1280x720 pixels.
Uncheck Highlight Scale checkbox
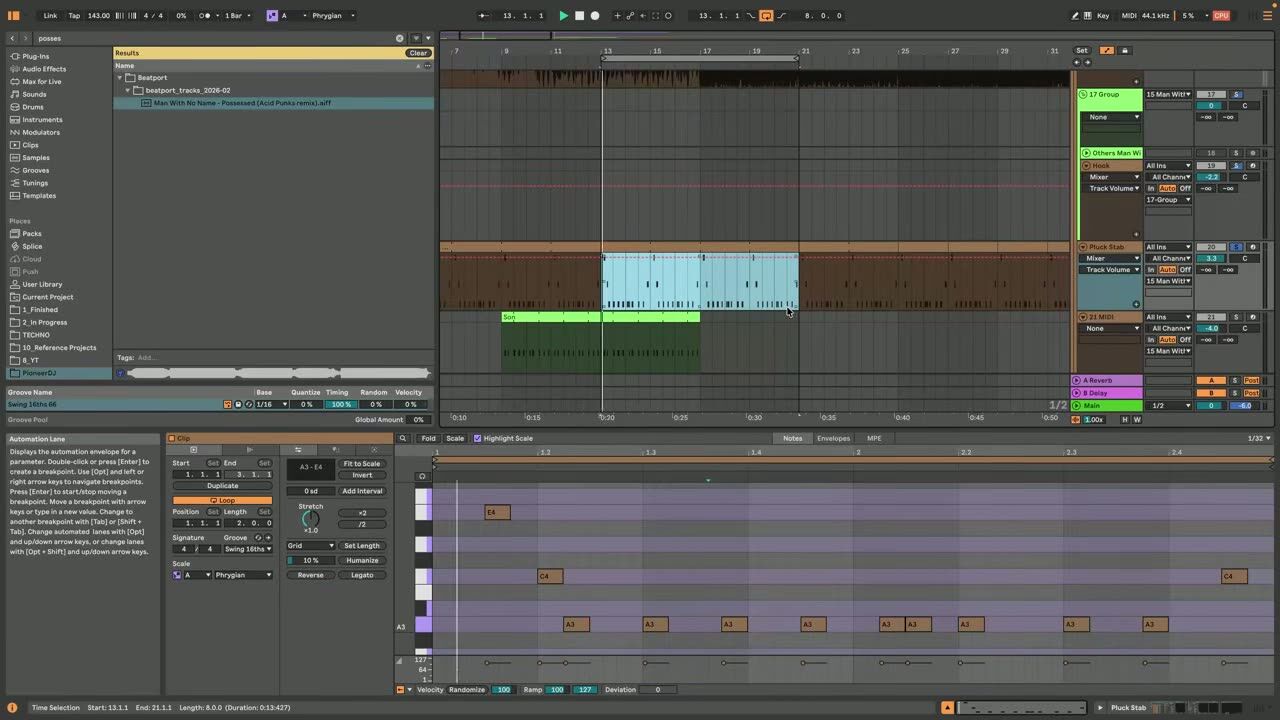[x=477, y=438]
